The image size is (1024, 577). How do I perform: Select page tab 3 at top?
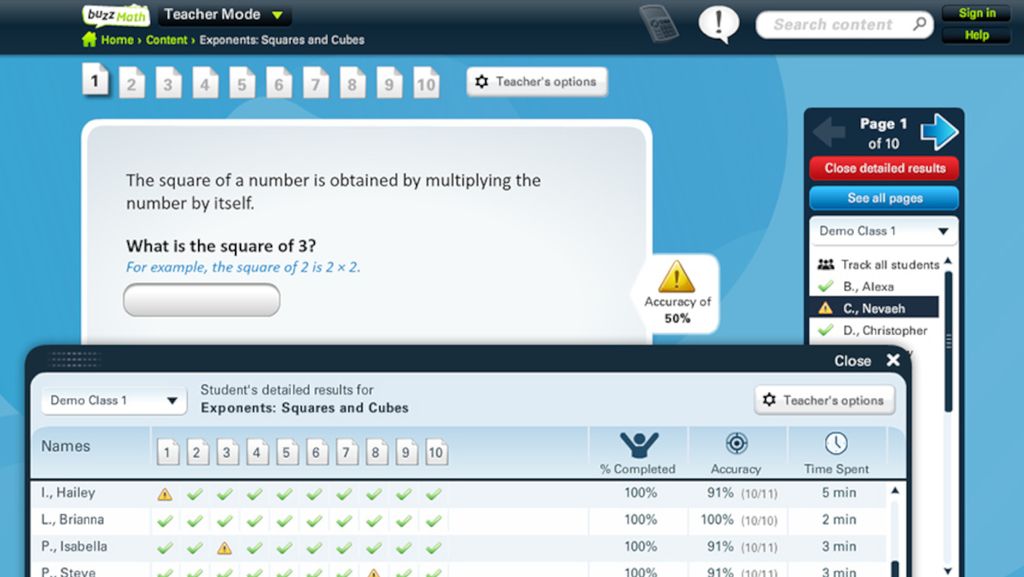coord(168,83)
